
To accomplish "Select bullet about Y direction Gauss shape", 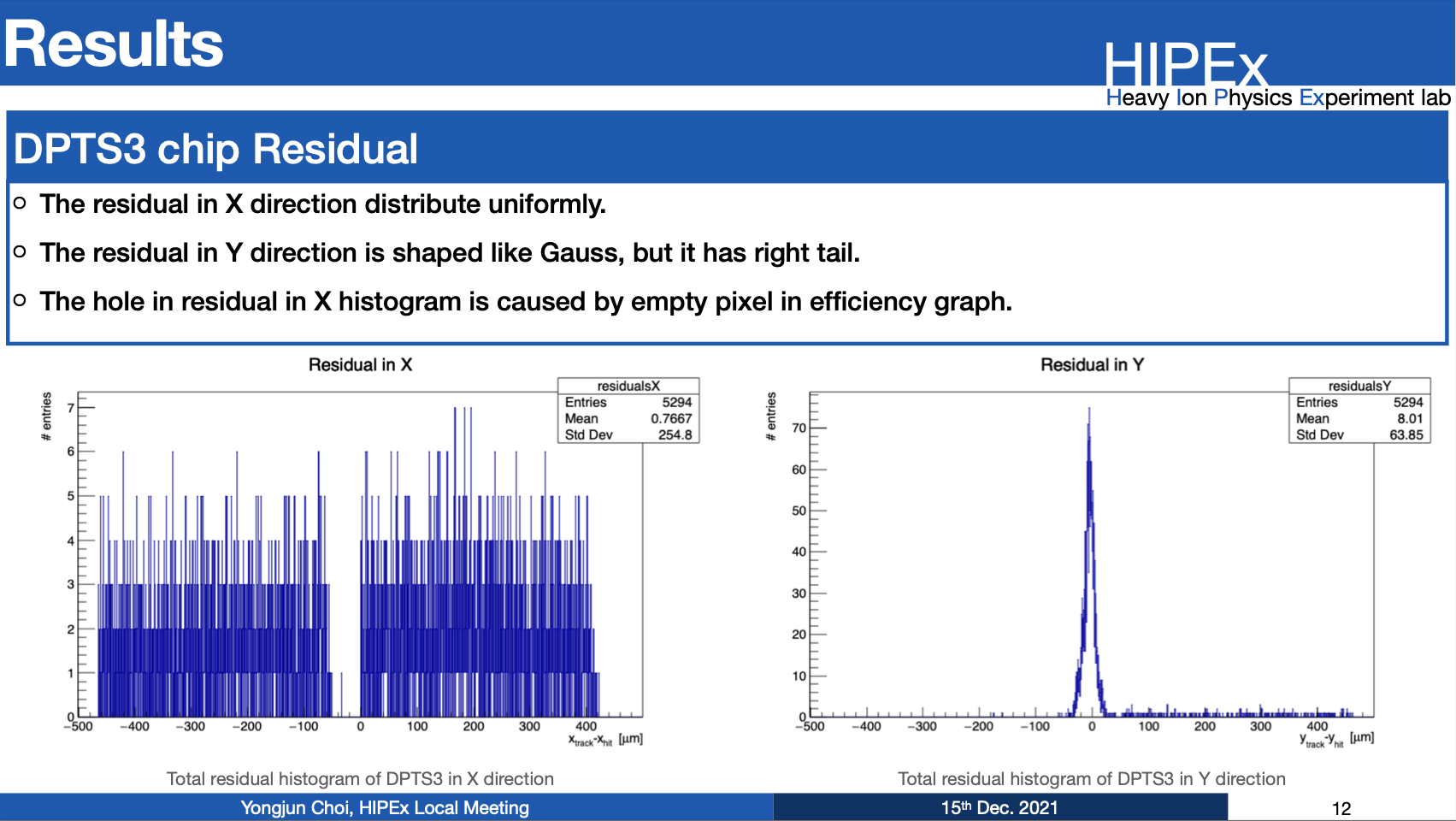I will [x=450, y=253].
